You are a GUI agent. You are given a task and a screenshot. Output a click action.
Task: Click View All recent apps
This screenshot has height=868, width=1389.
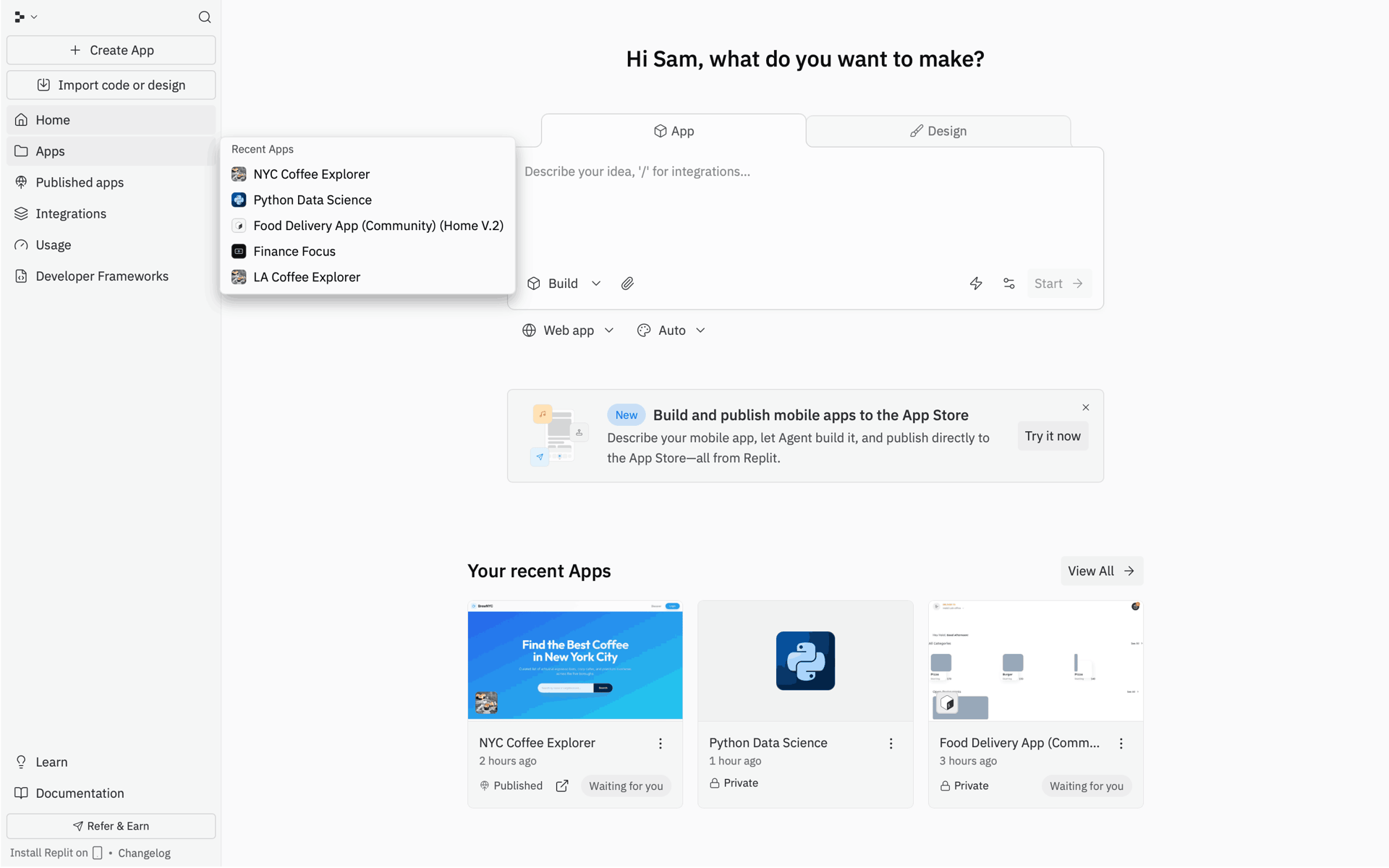[x=1102, y=571]
